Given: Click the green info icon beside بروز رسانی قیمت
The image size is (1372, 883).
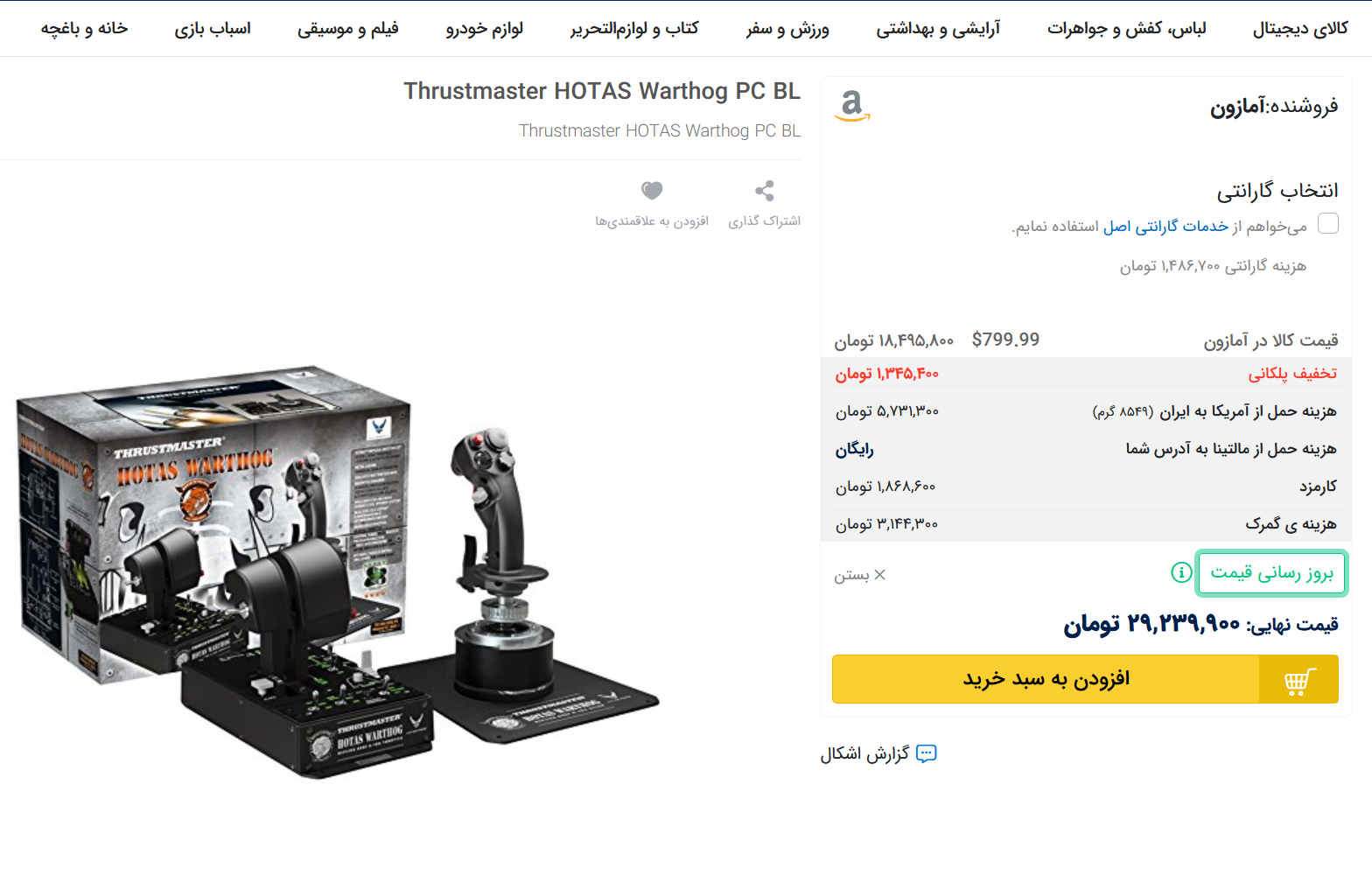Looking at the screenshot, I should click(1181, 572).
